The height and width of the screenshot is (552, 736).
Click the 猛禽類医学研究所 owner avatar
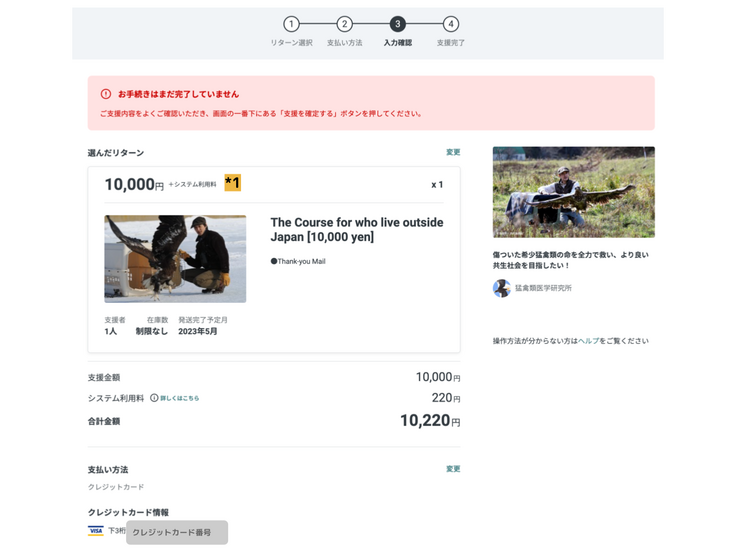coord(502,288)
